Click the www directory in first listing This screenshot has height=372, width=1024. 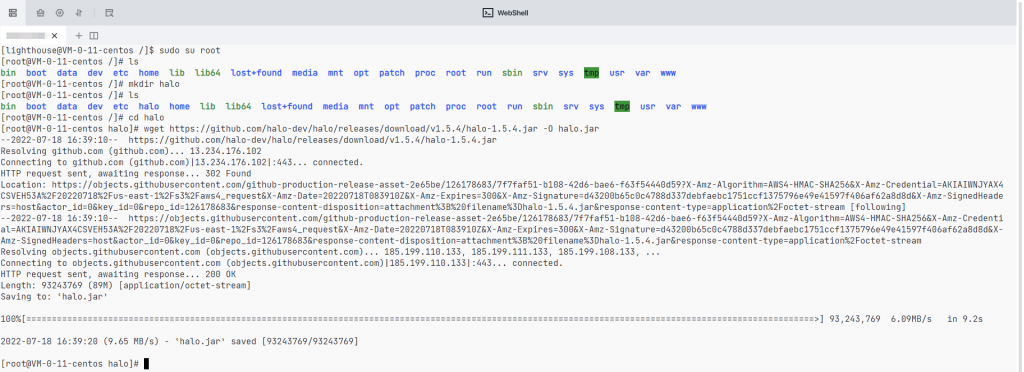click(x=668, y=73)
